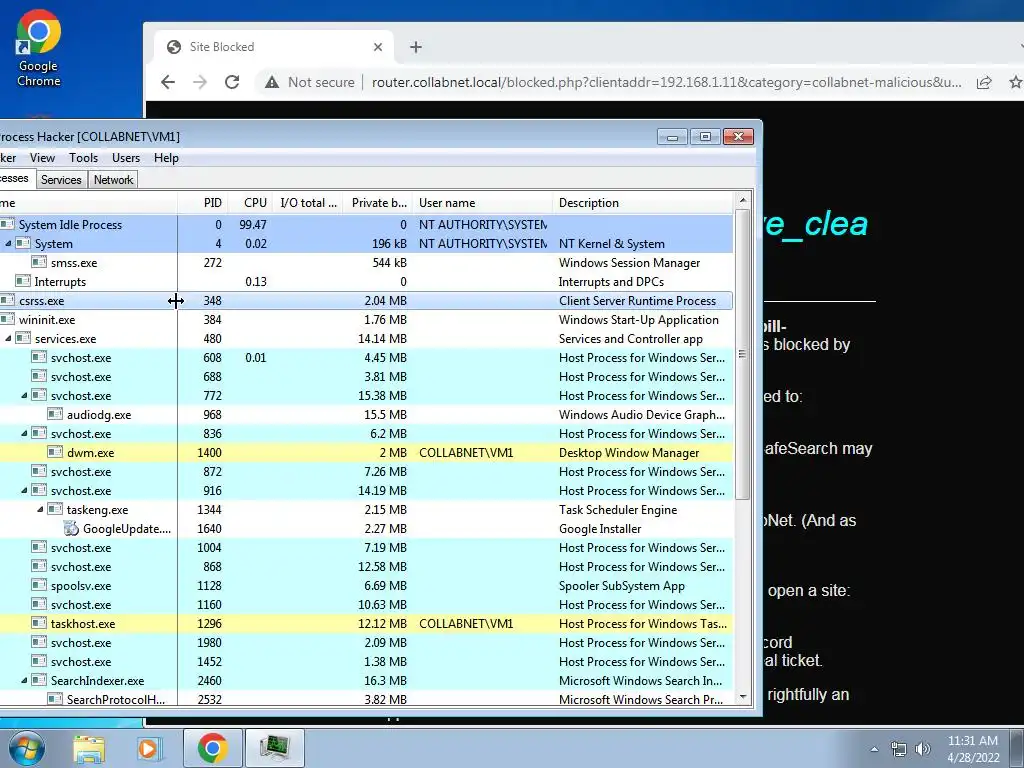The image size is (1024, 768).
Task: Collapse the services.exe tree node
Action: coord(8,338)
